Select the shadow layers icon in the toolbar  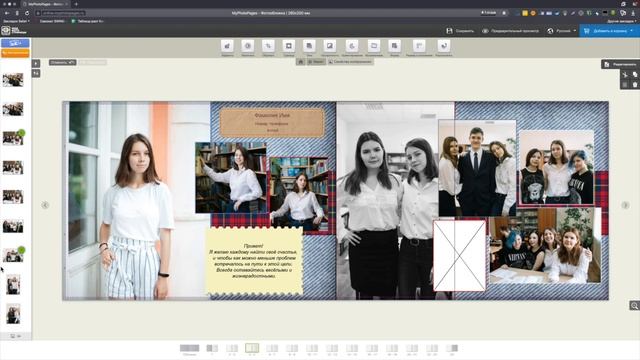tap(309, 46)
